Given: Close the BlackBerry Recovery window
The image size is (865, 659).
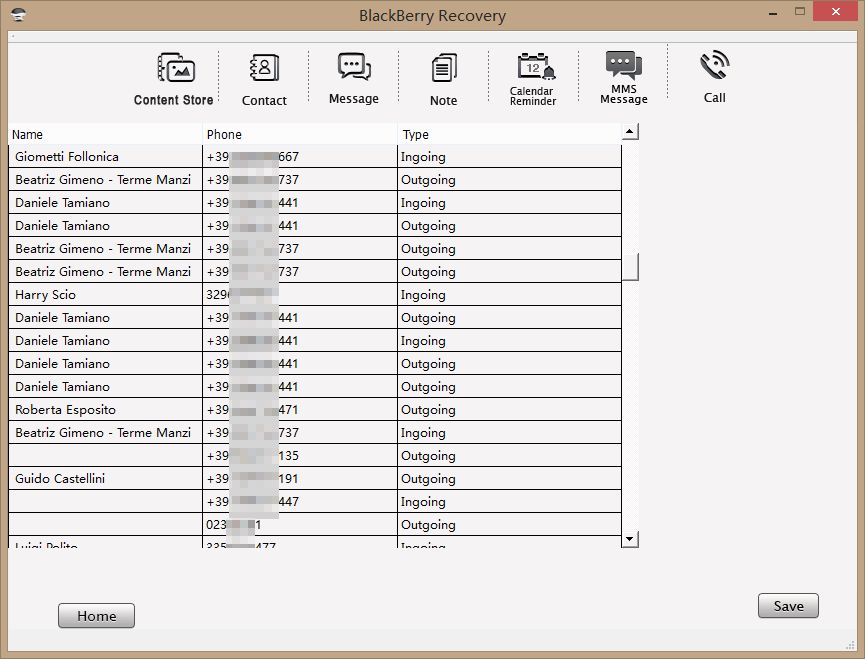Looking at the screenshot, I should tap(836, 12).
